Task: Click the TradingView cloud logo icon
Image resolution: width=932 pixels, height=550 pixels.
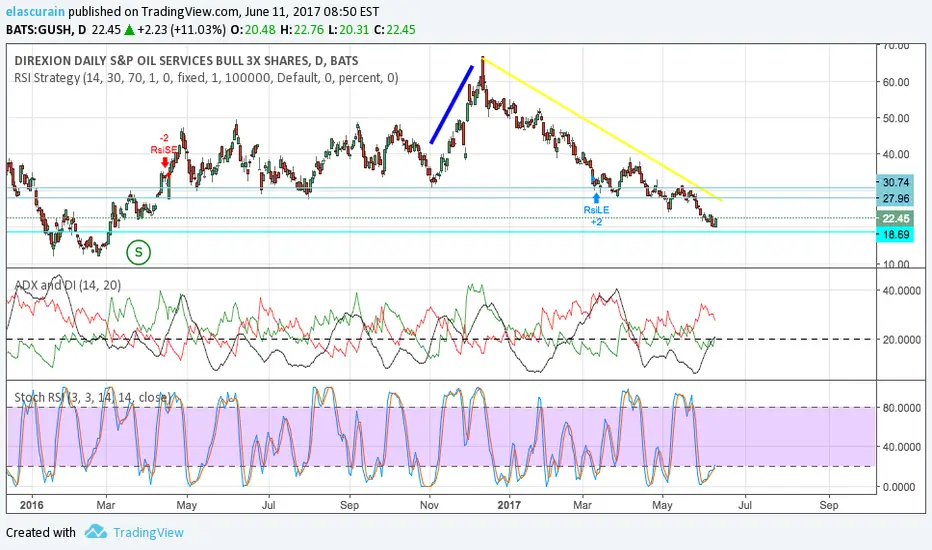Action: (95, 532)
